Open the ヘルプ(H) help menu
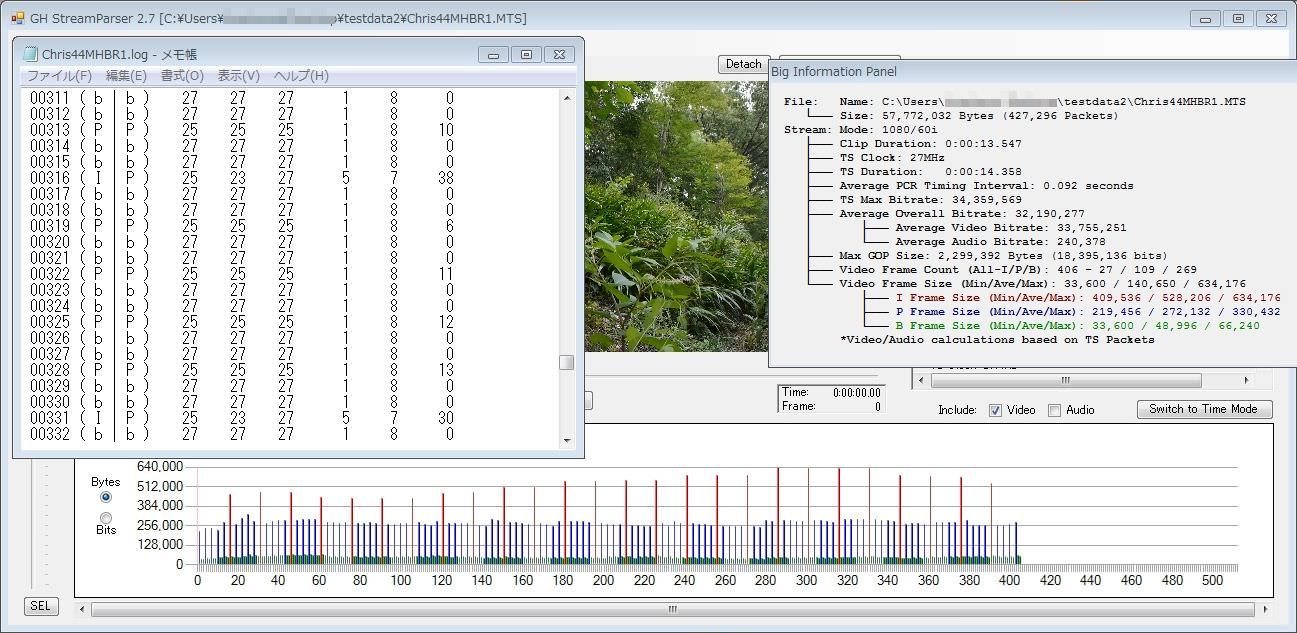Screen dimensions: 1297x633 tap(301, 76)
